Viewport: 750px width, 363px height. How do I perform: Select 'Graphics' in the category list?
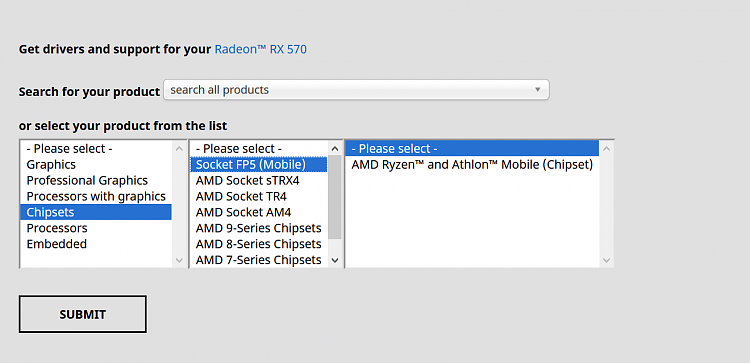tap(96, 165)
